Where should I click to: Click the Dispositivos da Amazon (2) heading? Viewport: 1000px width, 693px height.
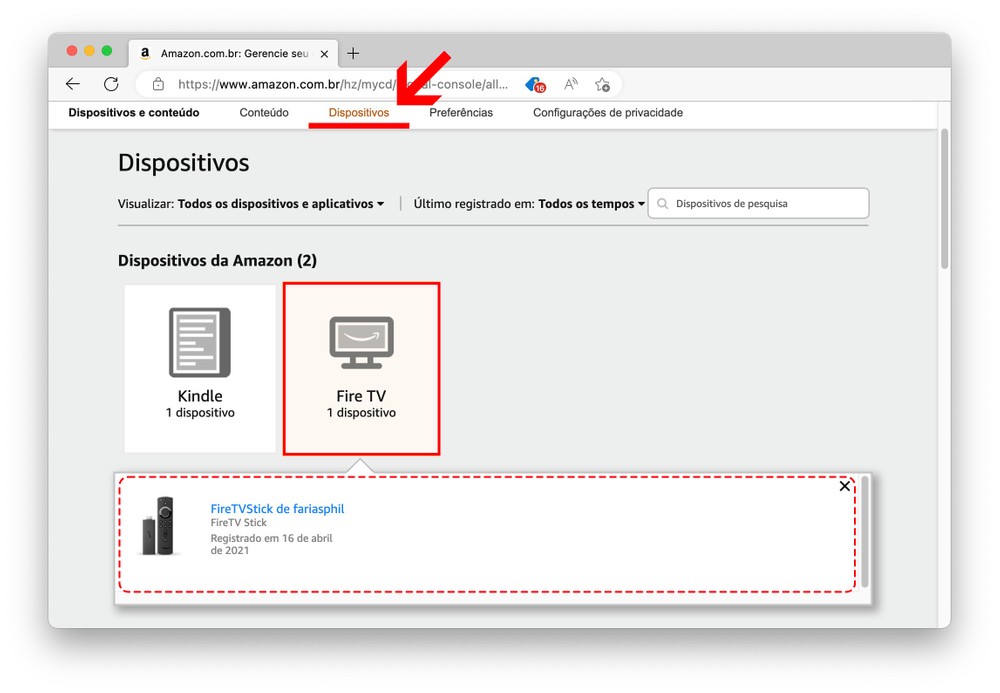point(217,261)
